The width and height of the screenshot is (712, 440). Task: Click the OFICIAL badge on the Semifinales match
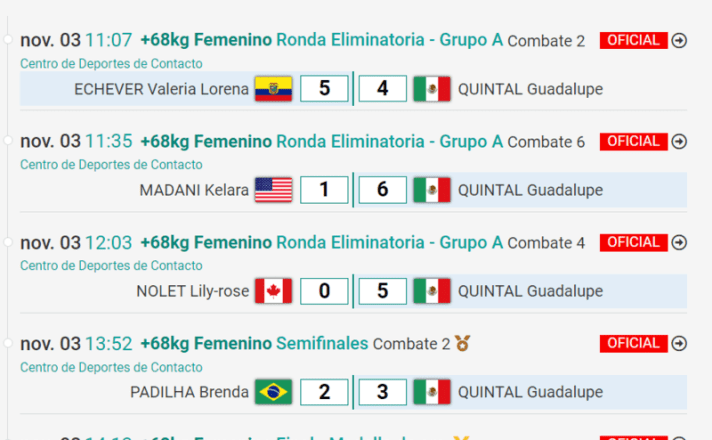point(633,343)
